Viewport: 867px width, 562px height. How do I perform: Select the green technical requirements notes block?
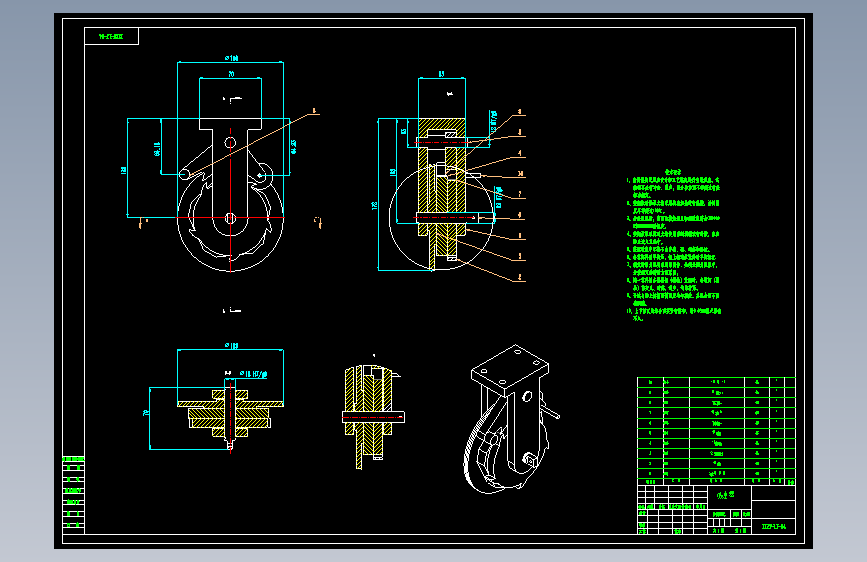(673, 246)
